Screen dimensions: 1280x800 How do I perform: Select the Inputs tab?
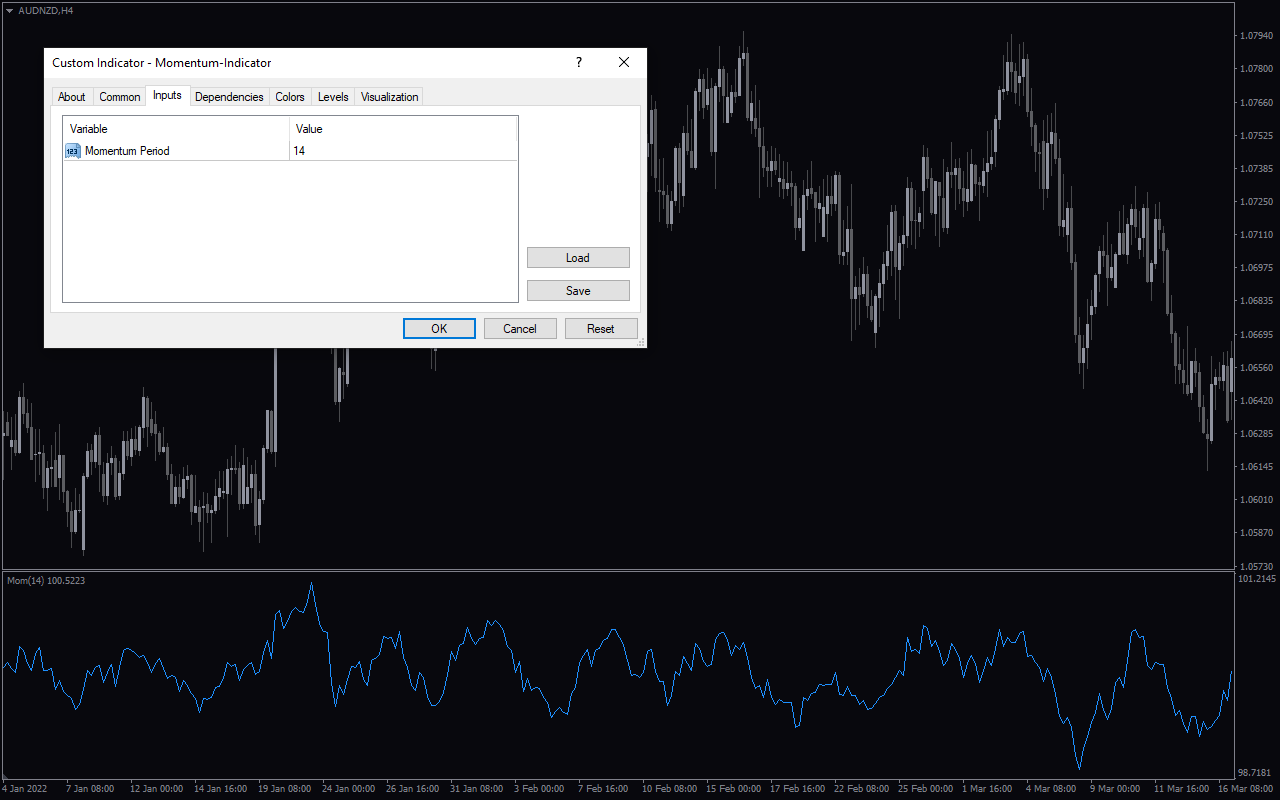click(167, 95)
